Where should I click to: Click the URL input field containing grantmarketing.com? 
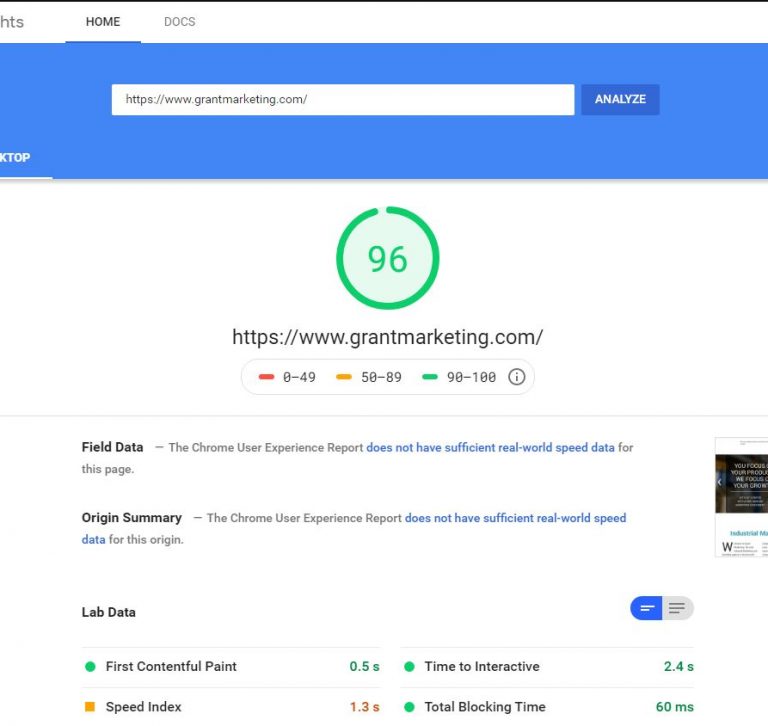point(342,99)
